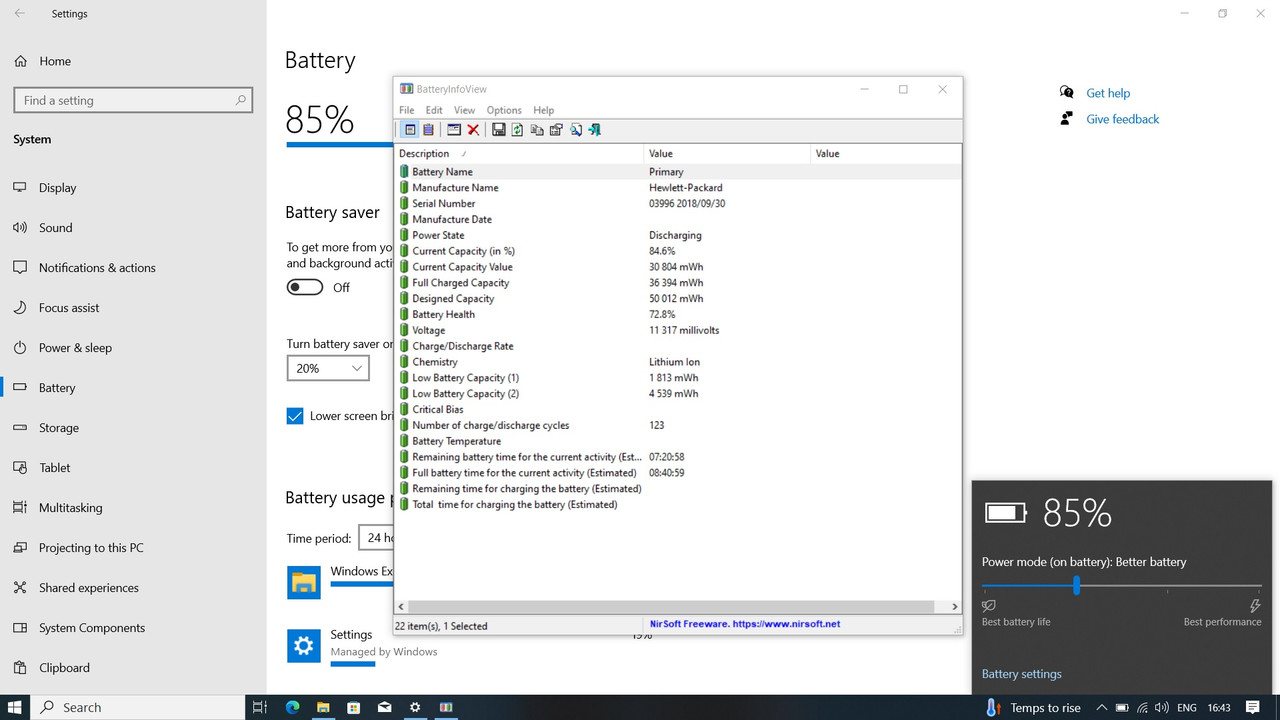Click the Get help link
The height and width of the screenshot is (720, 1280).
[x=1108, y=92]
